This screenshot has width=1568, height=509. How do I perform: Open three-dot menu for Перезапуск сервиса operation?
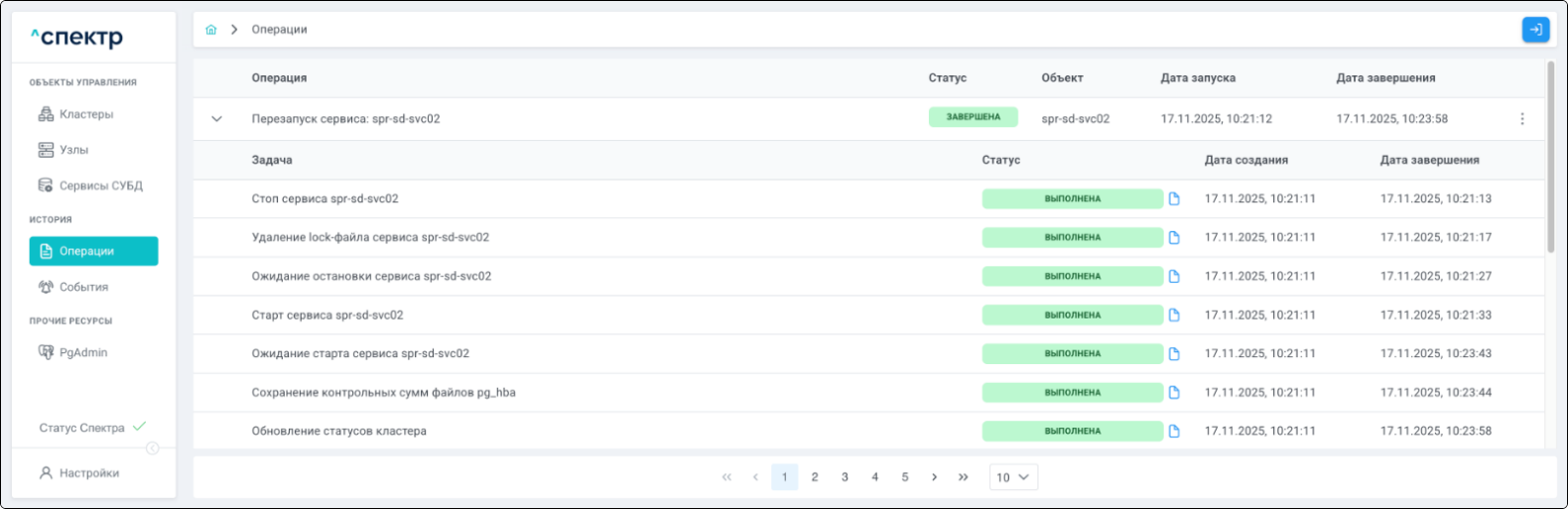(x=1521, y=119)
